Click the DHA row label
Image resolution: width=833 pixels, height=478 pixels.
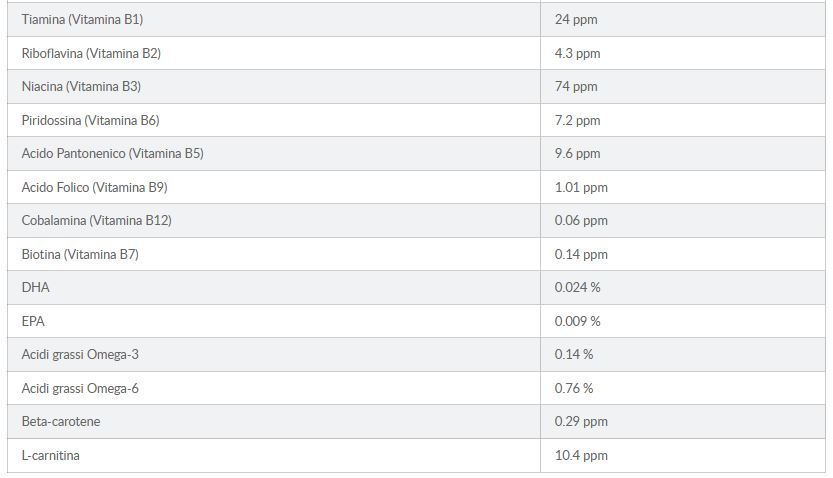click(x=35, y=287)
